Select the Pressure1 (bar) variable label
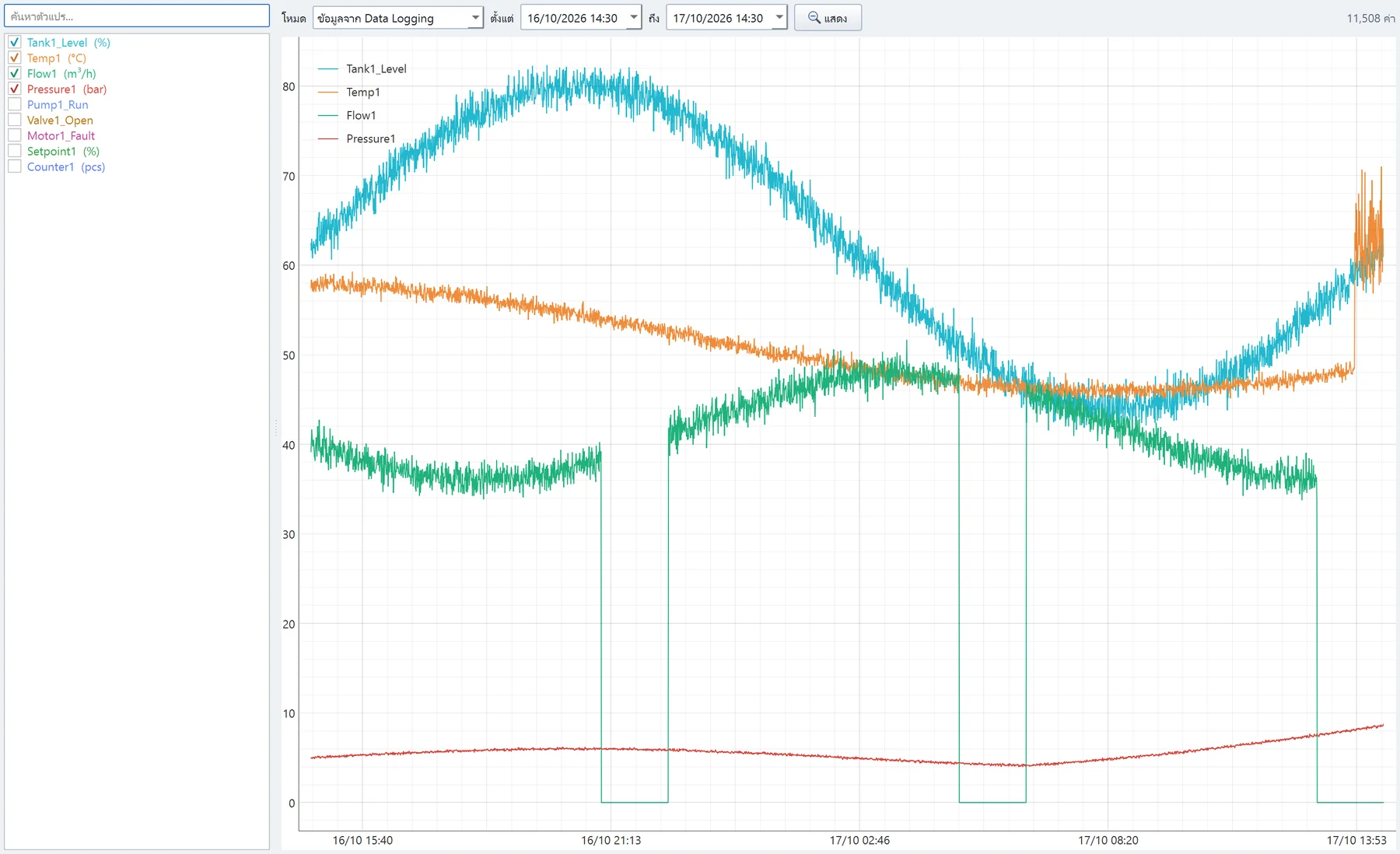The width and height of the screenshot is (1400, 854). (x=67, y=89)
